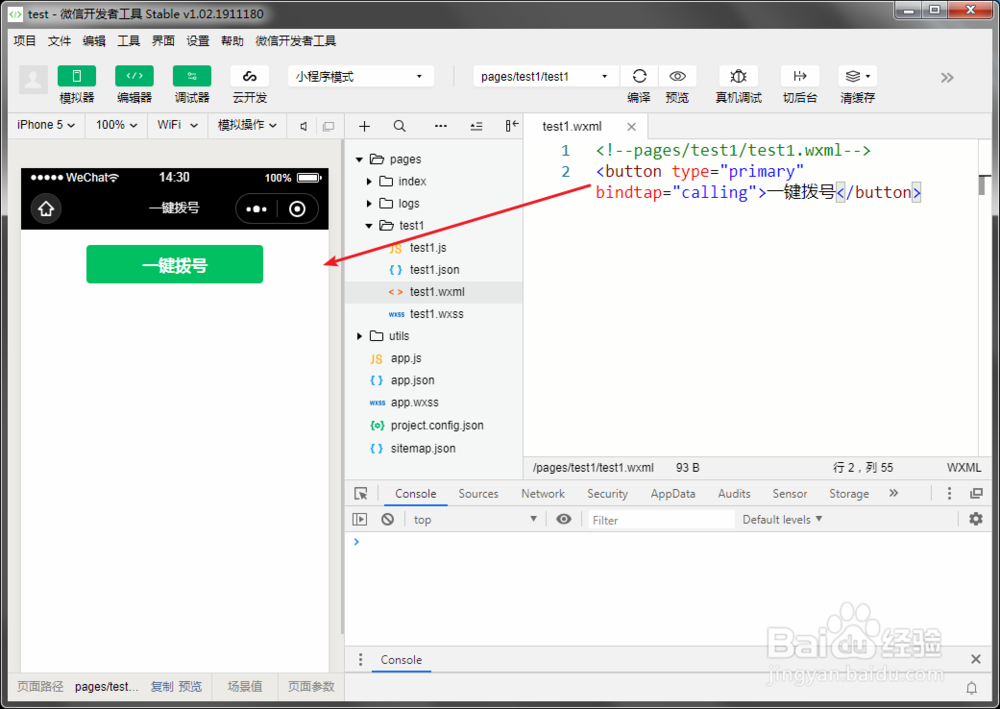
Task: Click the capsule close circle icon
Action: 297,209
